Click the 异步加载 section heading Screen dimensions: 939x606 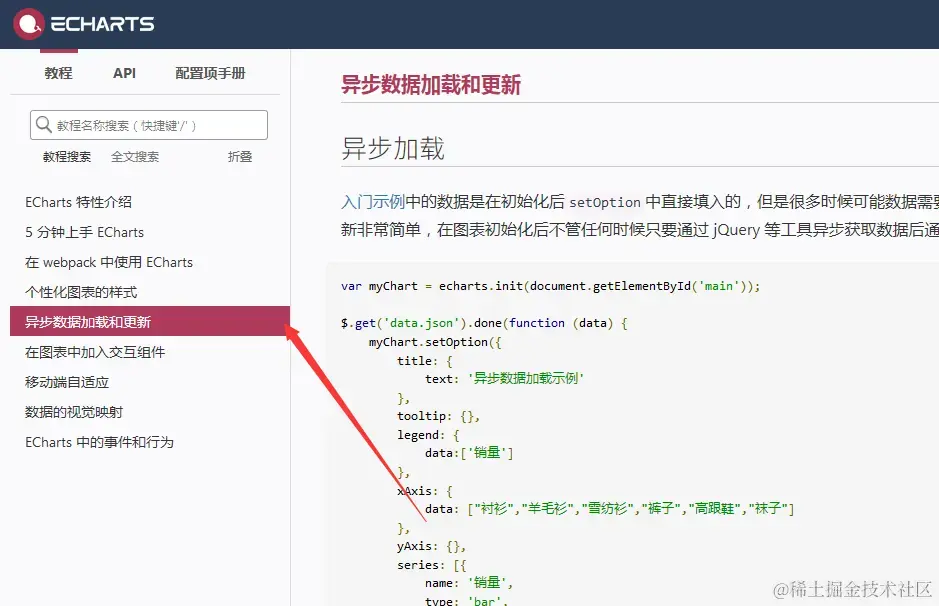click(393, 148)
